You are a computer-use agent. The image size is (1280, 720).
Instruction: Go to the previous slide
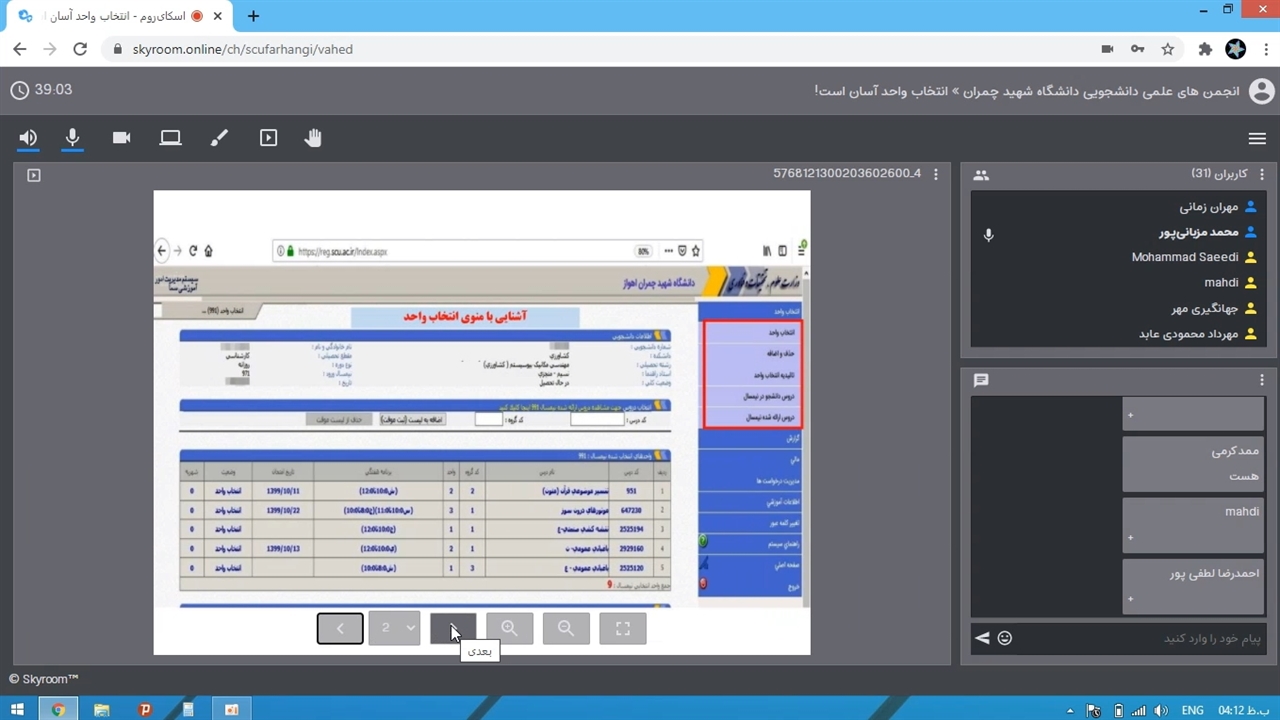340,628
